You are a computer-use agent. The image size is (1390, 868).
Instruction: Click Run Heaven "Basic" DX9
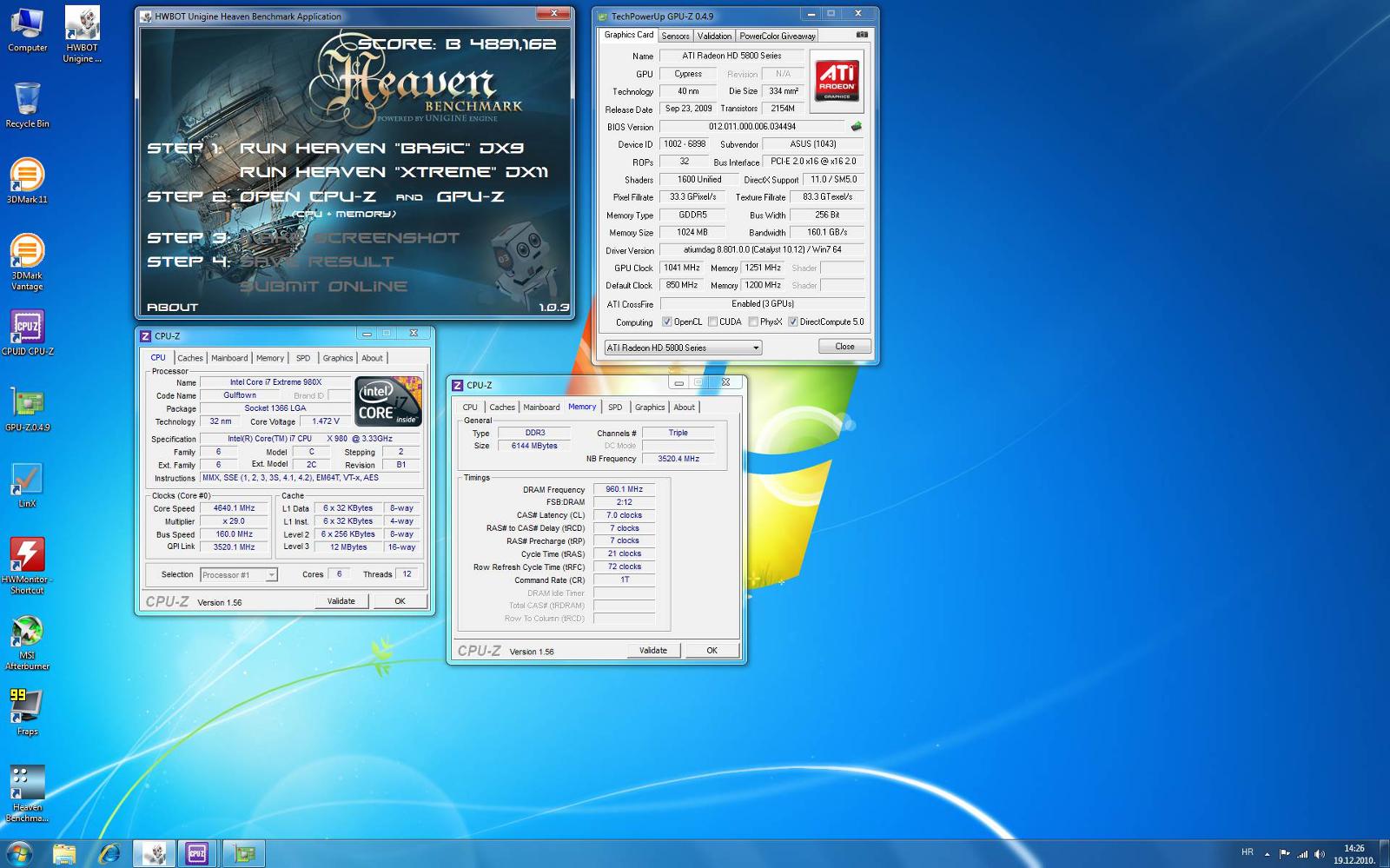[381, 148]
